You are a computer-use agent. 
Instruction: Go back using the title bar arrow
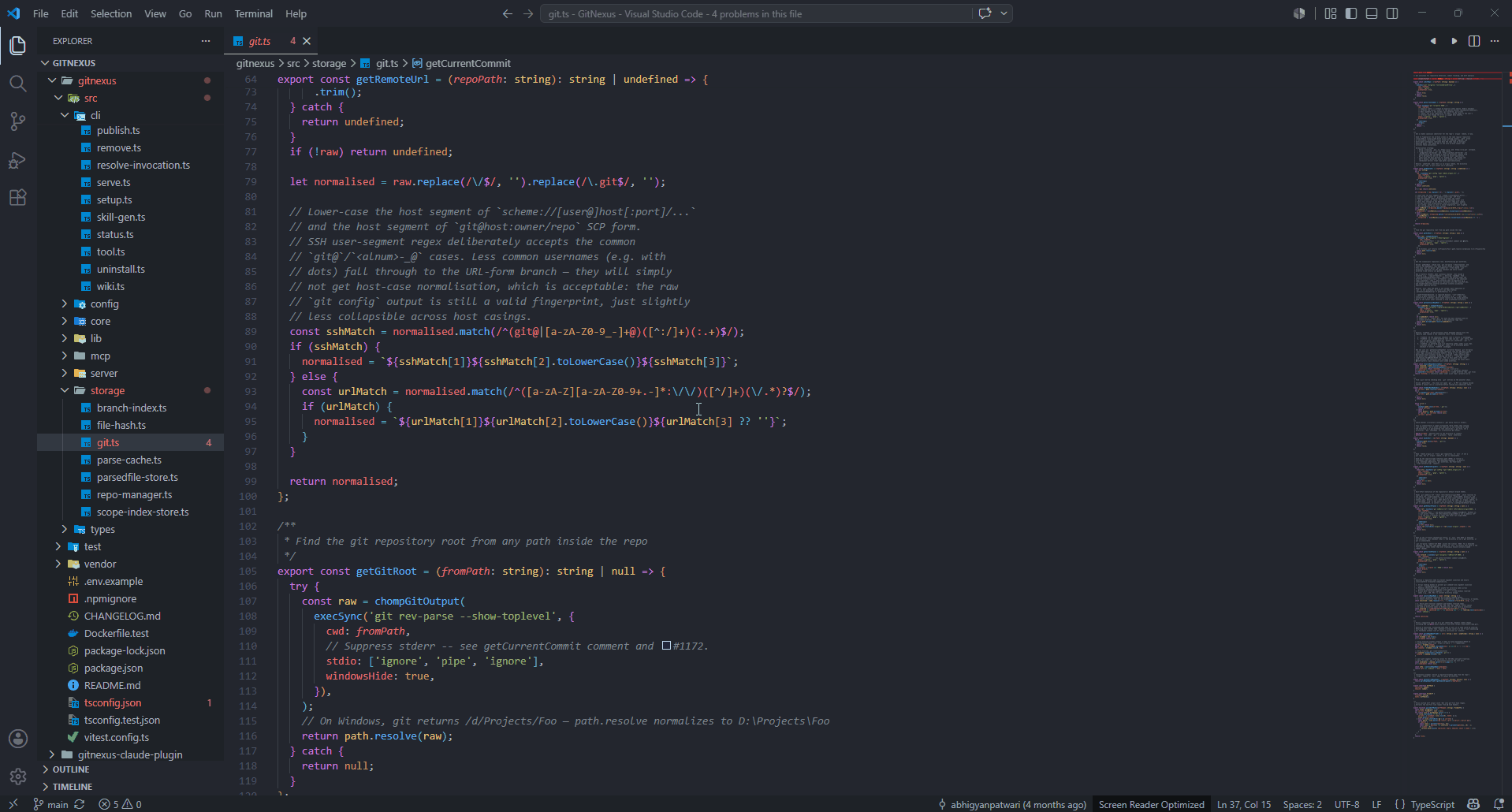click(x=508, y=13)
